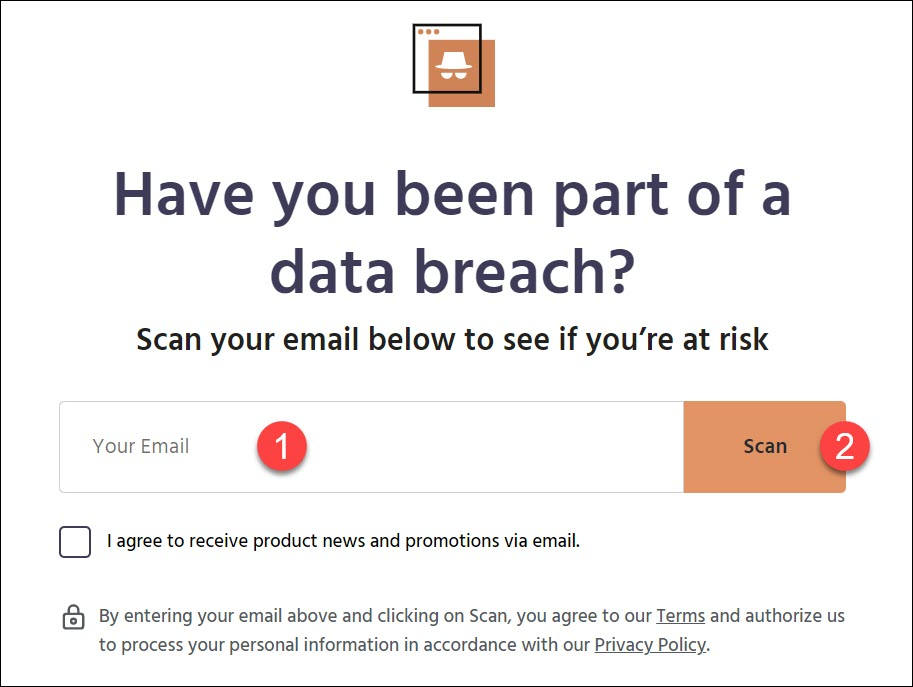This screenshot has width=913, height=687.
Task: Open the Privacy Policy link
Action: (x=650, y=645)
